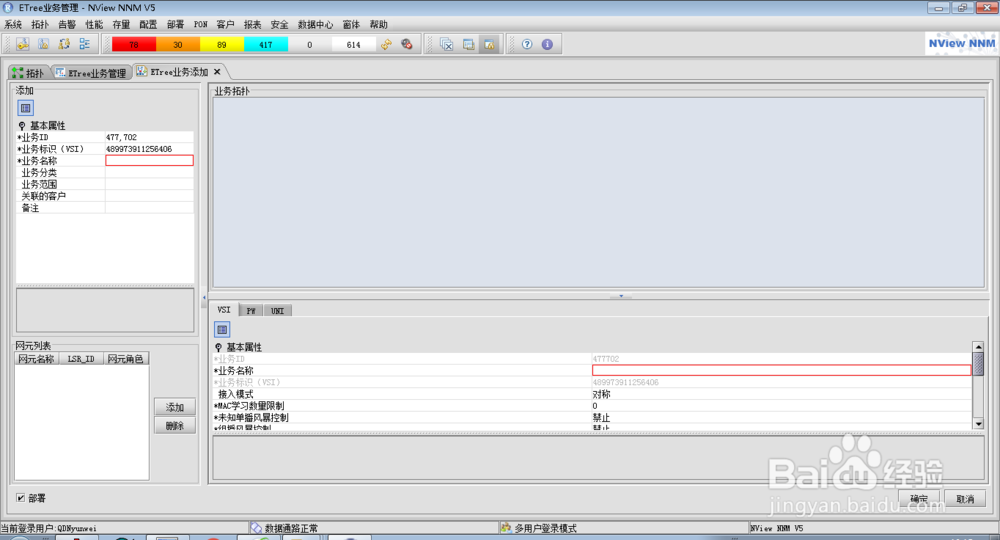This screenshot has width=1000, height=540.
Task: Click the 业务分类 value cell
Action: tap(149, 173)
